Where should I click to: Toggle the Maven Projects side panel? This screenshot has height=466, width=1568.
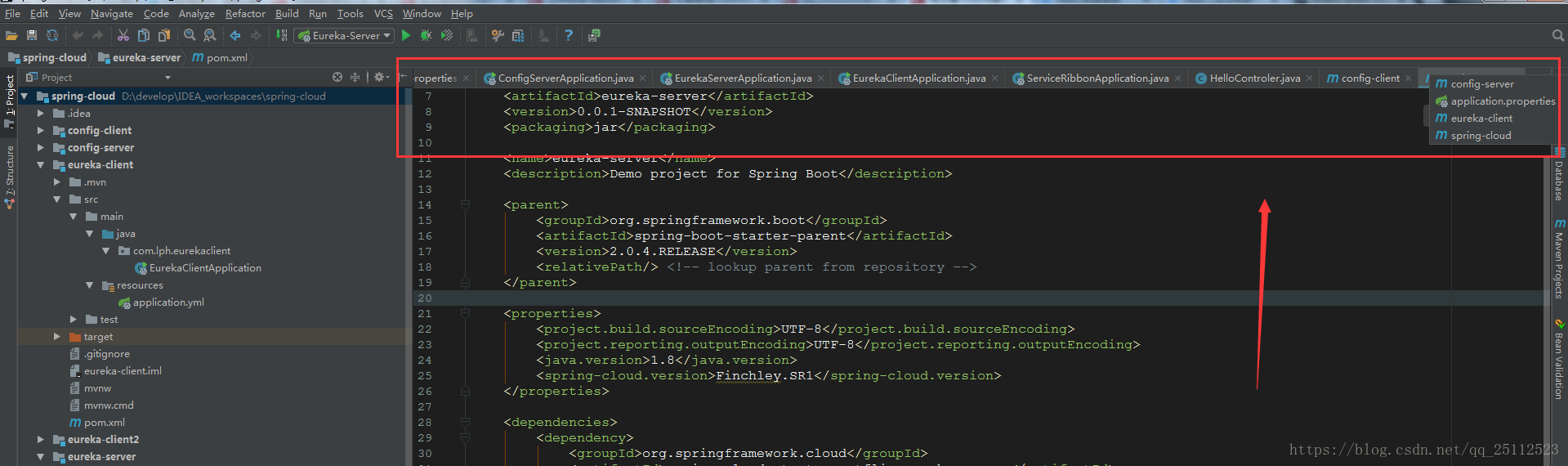[1559, 258]
